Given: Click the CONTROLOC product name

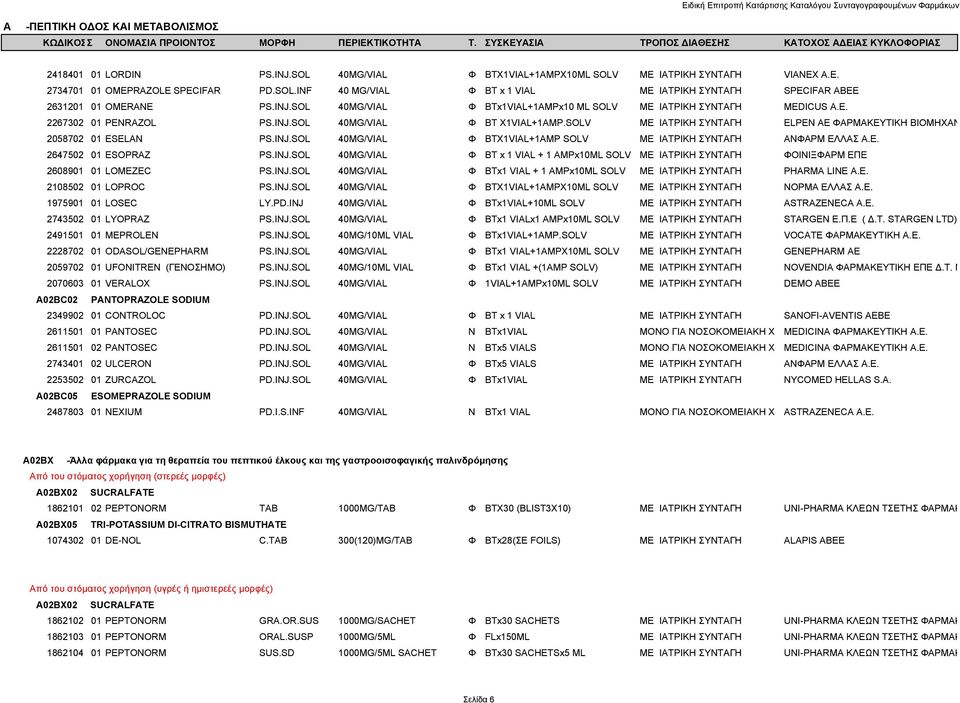Looking at the screenshot, I should (x=135, y=315).
